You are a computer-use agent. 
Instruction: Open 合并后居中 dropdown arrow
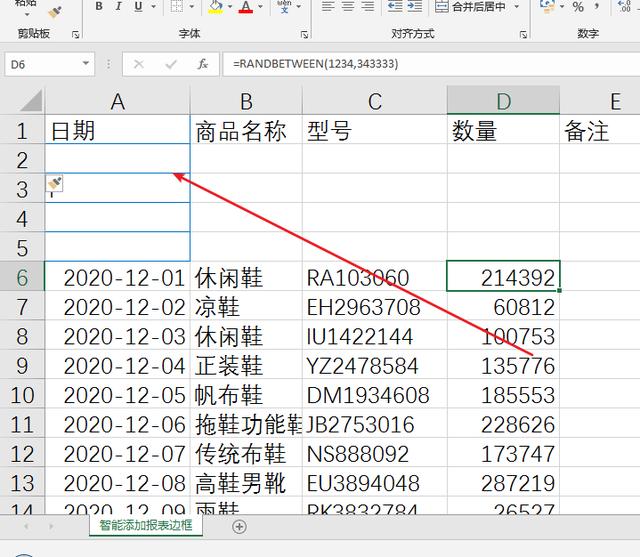pos(517,7)
